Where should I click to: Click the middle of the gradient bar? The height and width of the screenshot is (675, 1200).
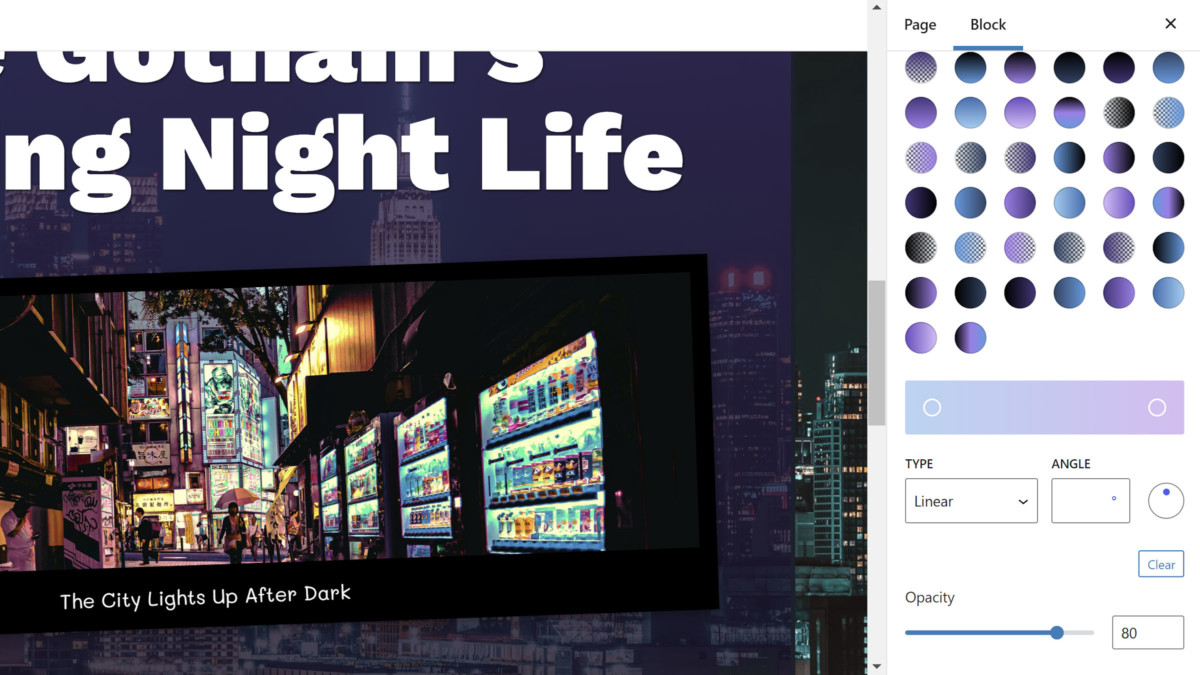[1044, 407]
